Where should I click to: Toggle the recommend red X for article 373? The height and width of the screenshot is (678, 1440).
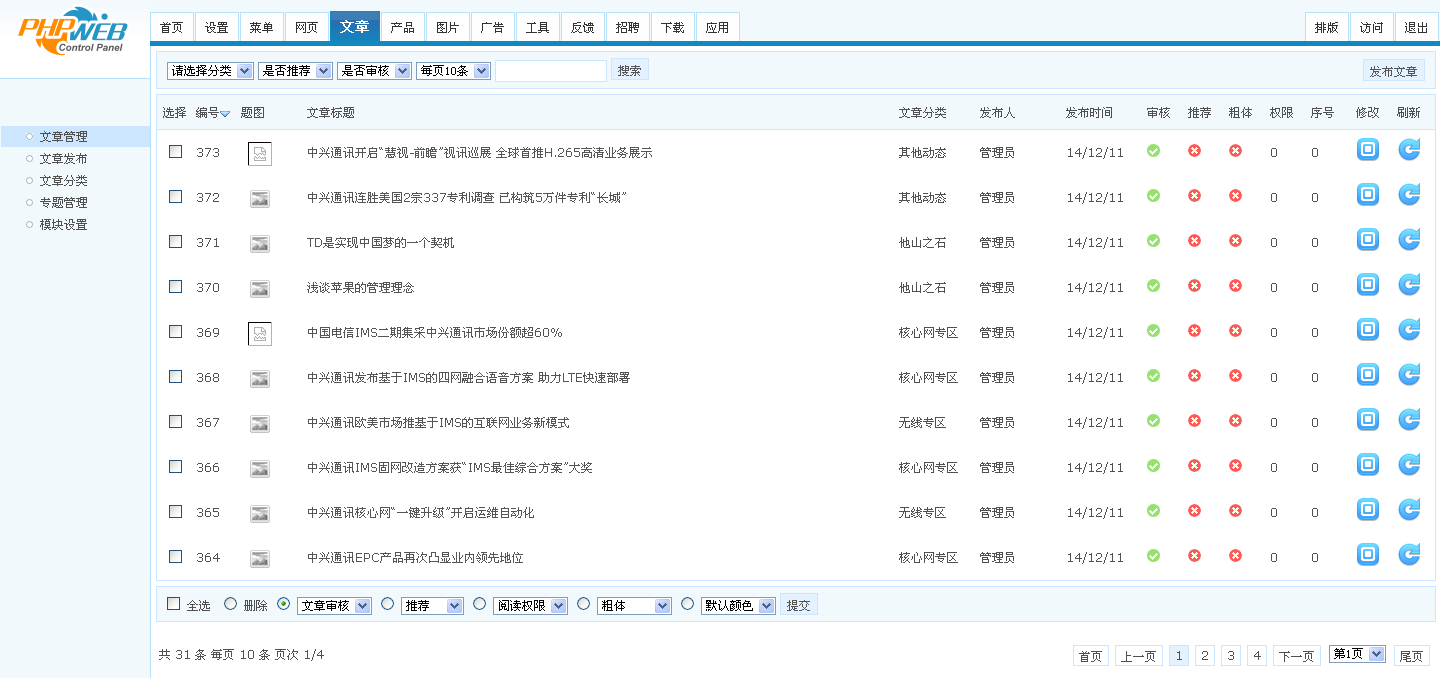coord(1194,151)
